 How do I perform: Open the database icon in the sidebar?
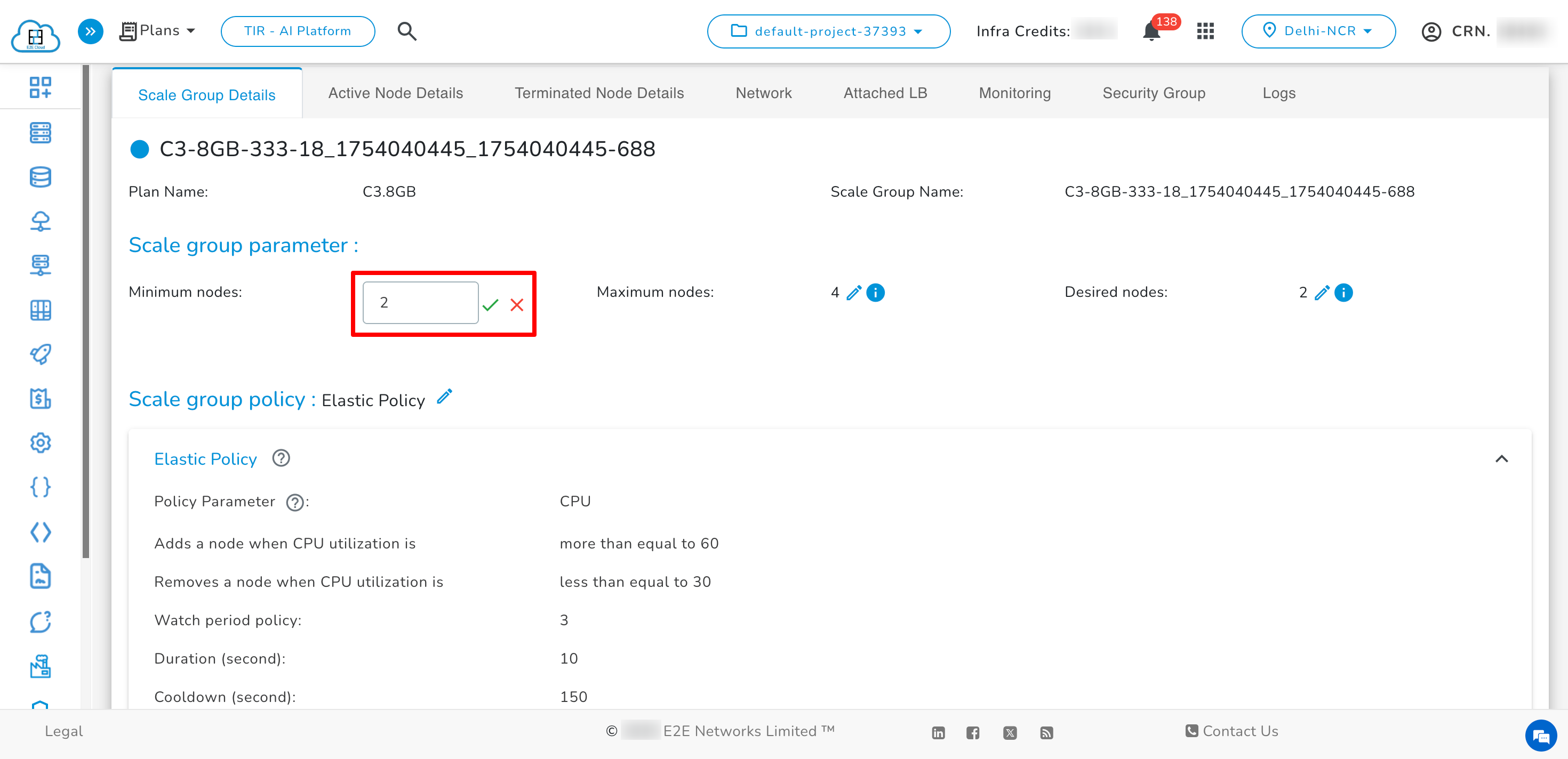pyautogui.click(x=40, y=177)
